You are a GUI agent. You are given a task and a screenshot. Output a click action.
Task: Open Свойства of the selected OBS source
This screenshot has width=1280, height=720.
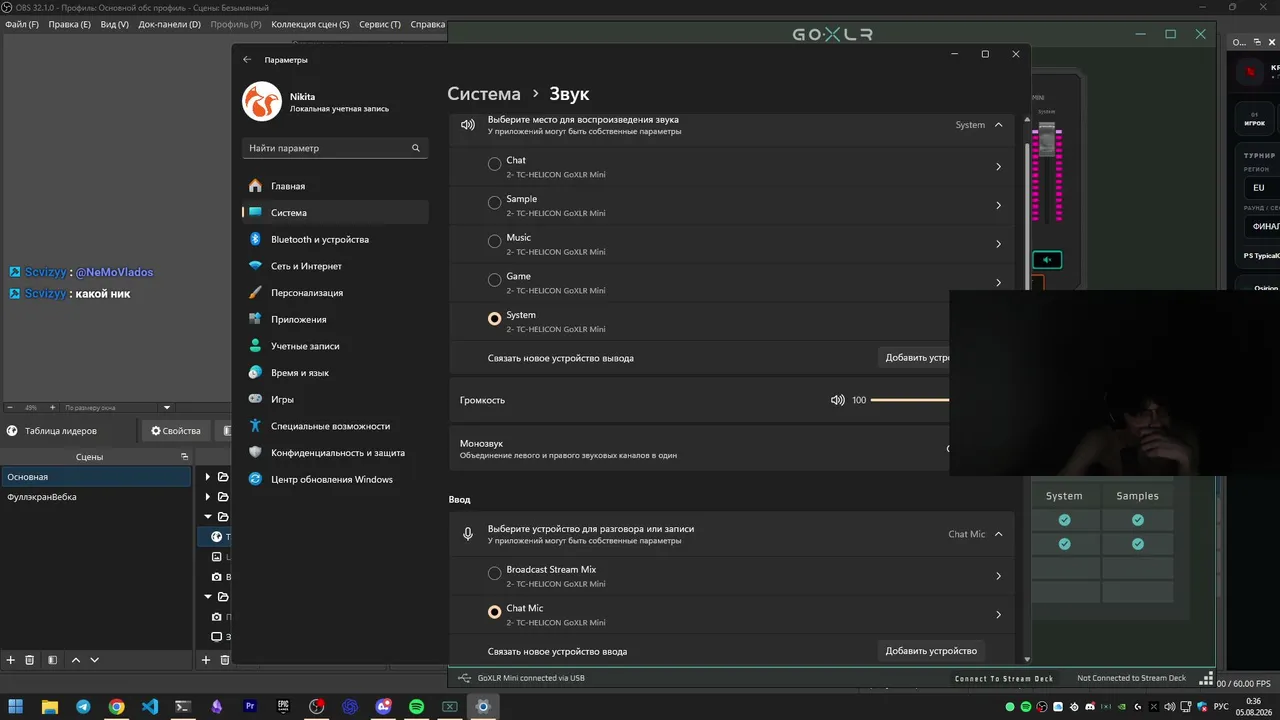[176, 431]
